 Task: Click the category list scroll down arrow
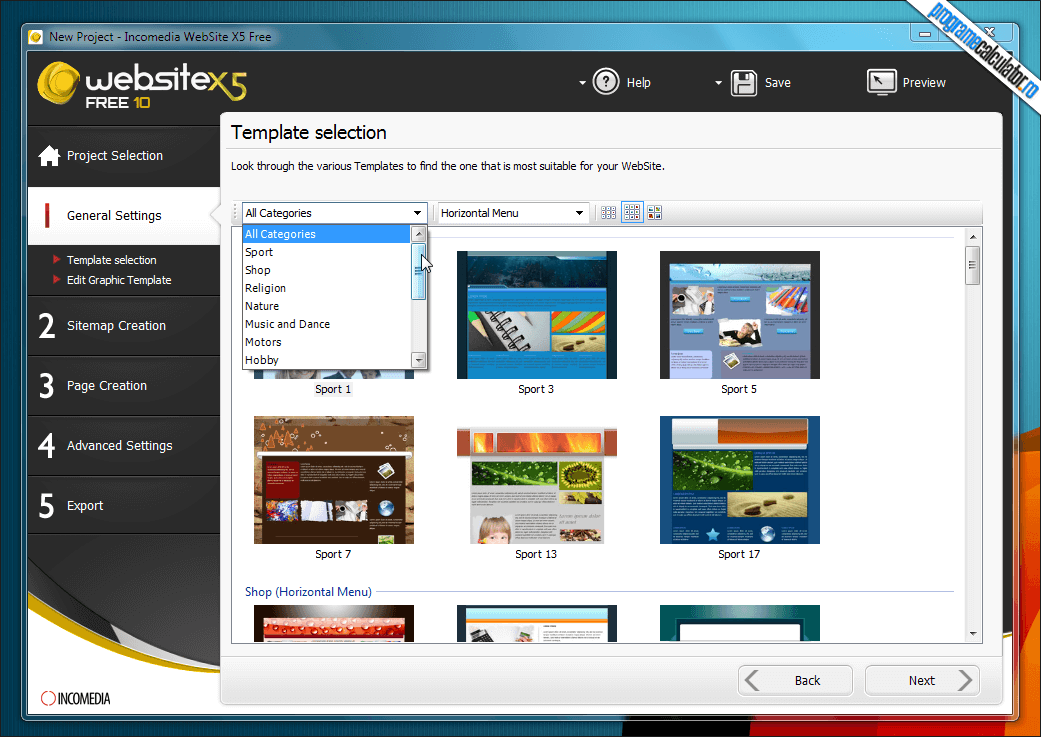418,360
